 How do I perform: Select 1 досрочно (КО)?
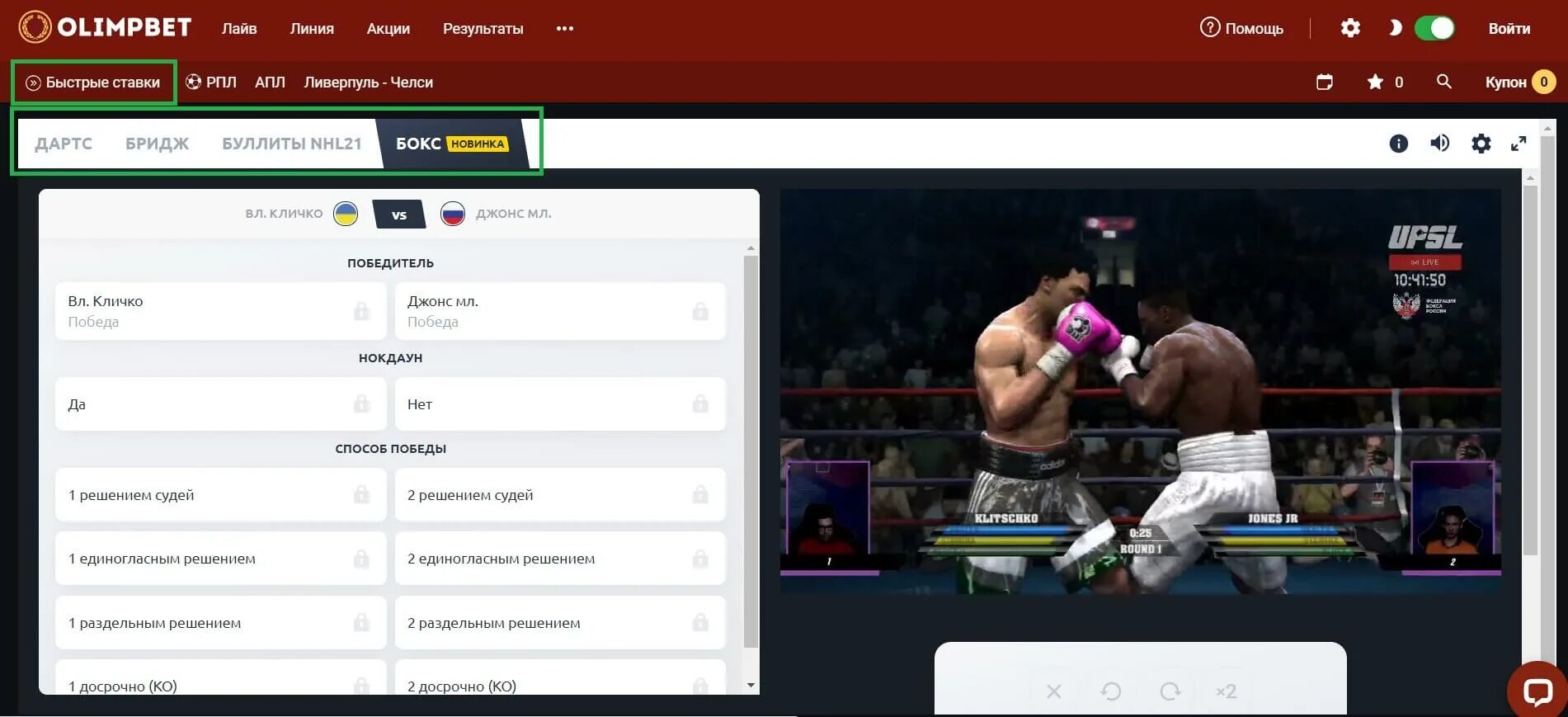click(x=220, y=677)
